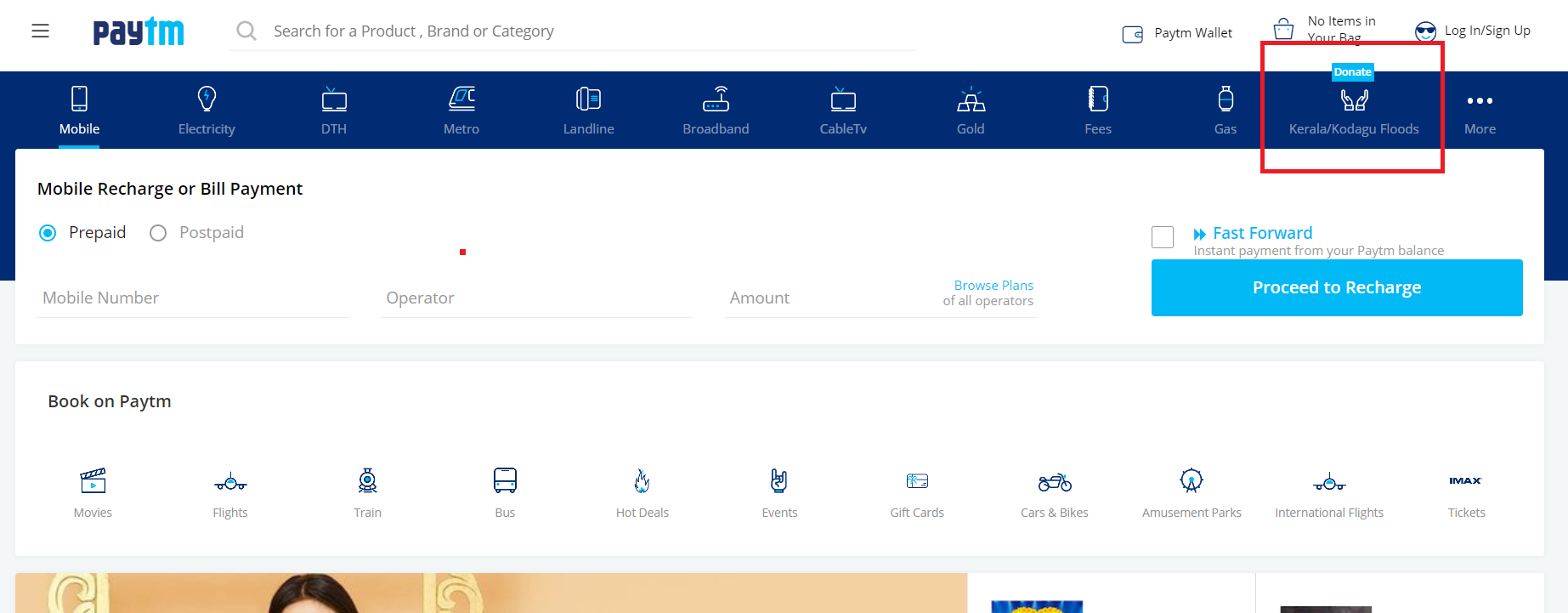The width and height of the screenshot is (1568, 613).
Task: Click the search magnifier icon
Action: (246, 31)
